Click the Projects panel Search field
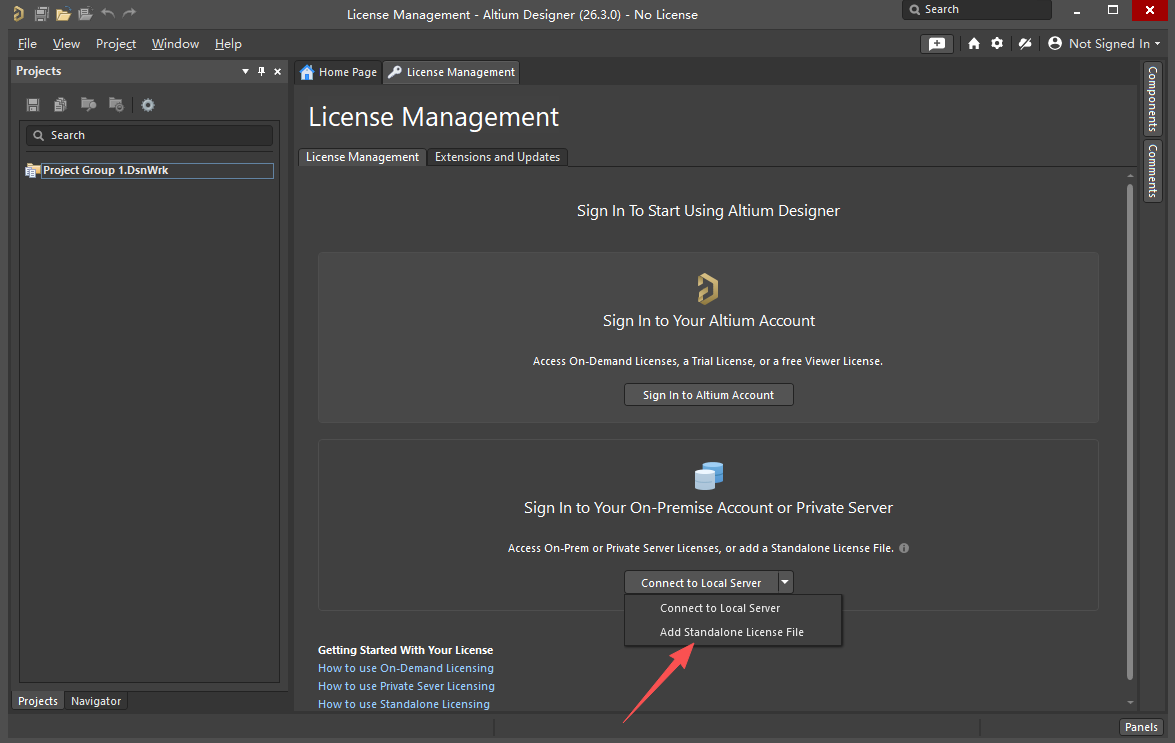The width and height of the screenshot is (1175, 743). (149, 136)
